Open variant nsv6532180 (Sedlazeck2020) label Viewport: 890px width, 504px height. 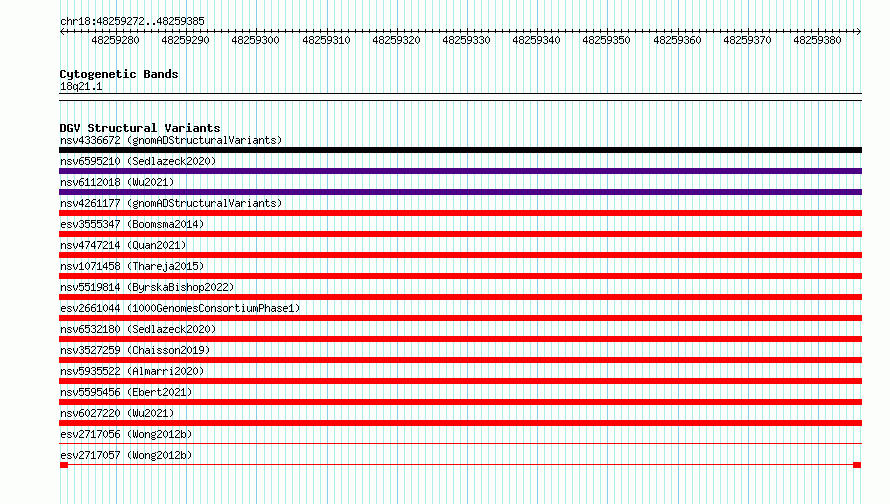pyautogui.click(x=138, y=329)
